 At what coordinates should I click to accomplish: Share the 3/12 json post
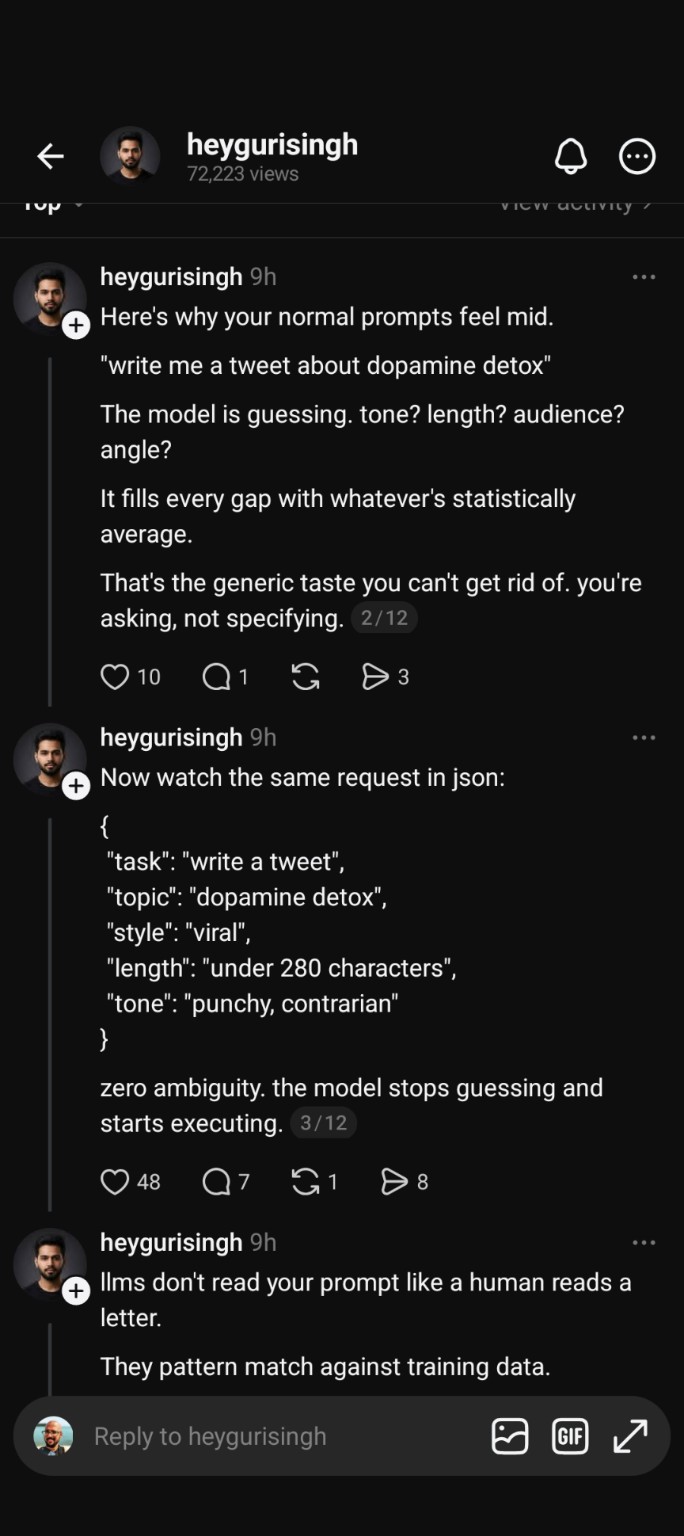tap(395, 1182)
